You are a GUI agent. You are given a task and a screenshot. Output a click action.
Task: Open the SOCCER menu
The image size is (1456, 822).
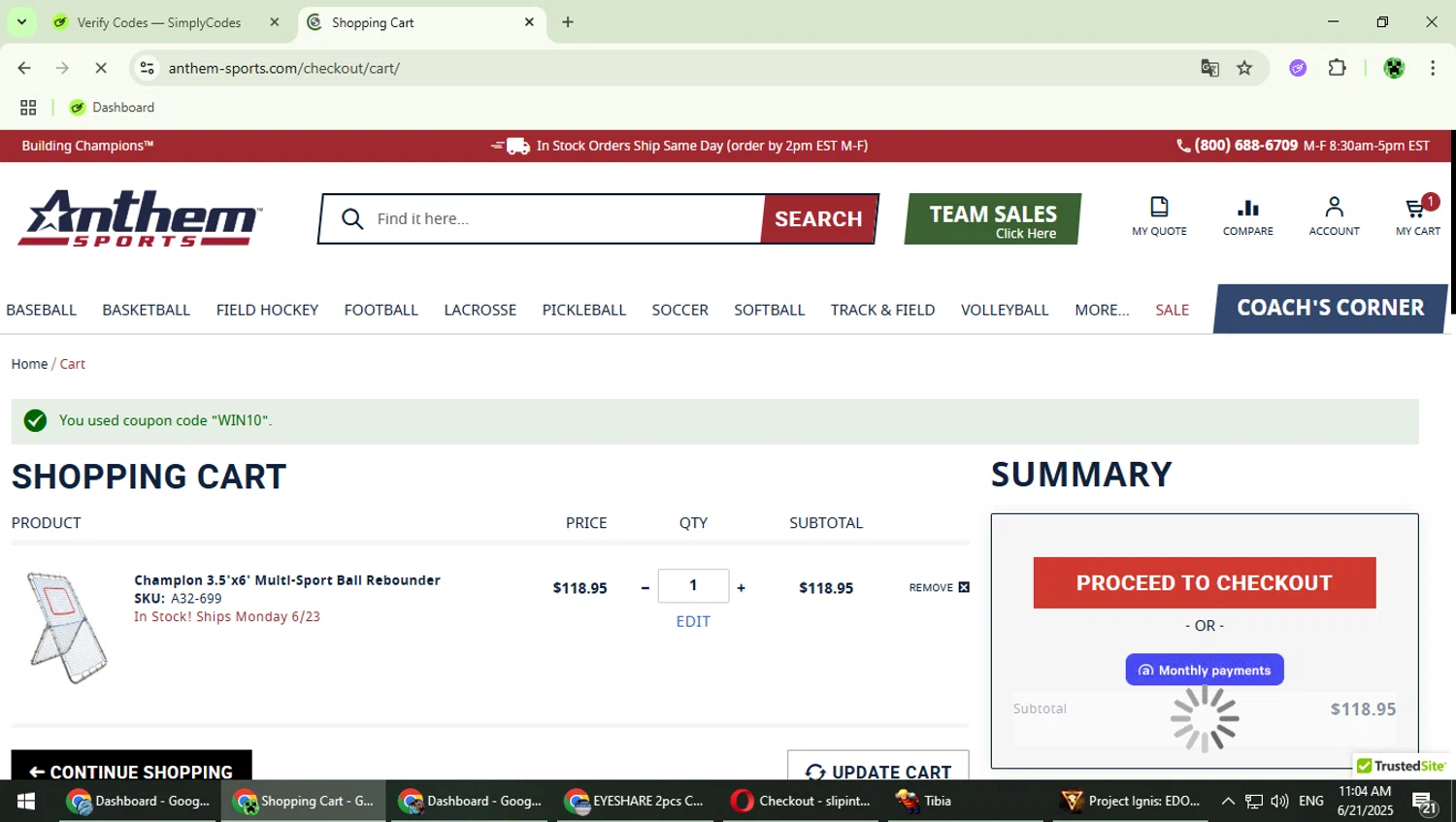(x=679, y=310)
